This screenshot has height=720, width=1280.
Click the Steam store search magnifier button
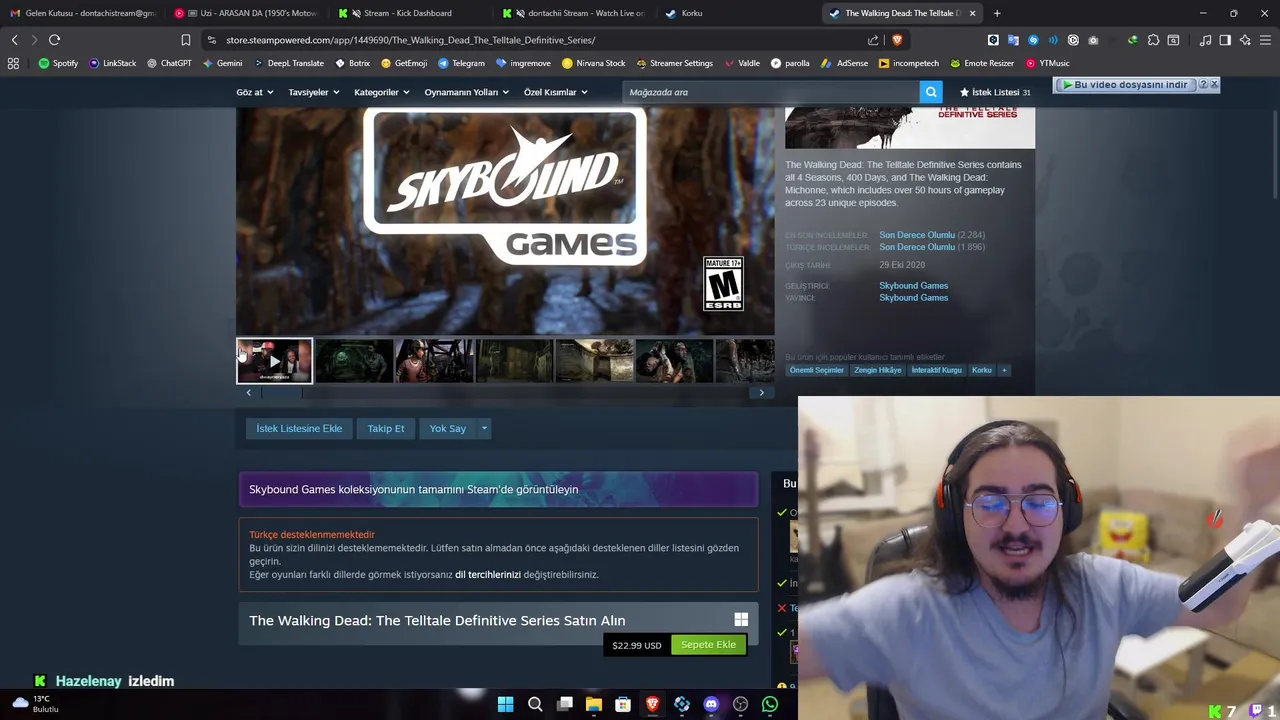tap(931, 92)
